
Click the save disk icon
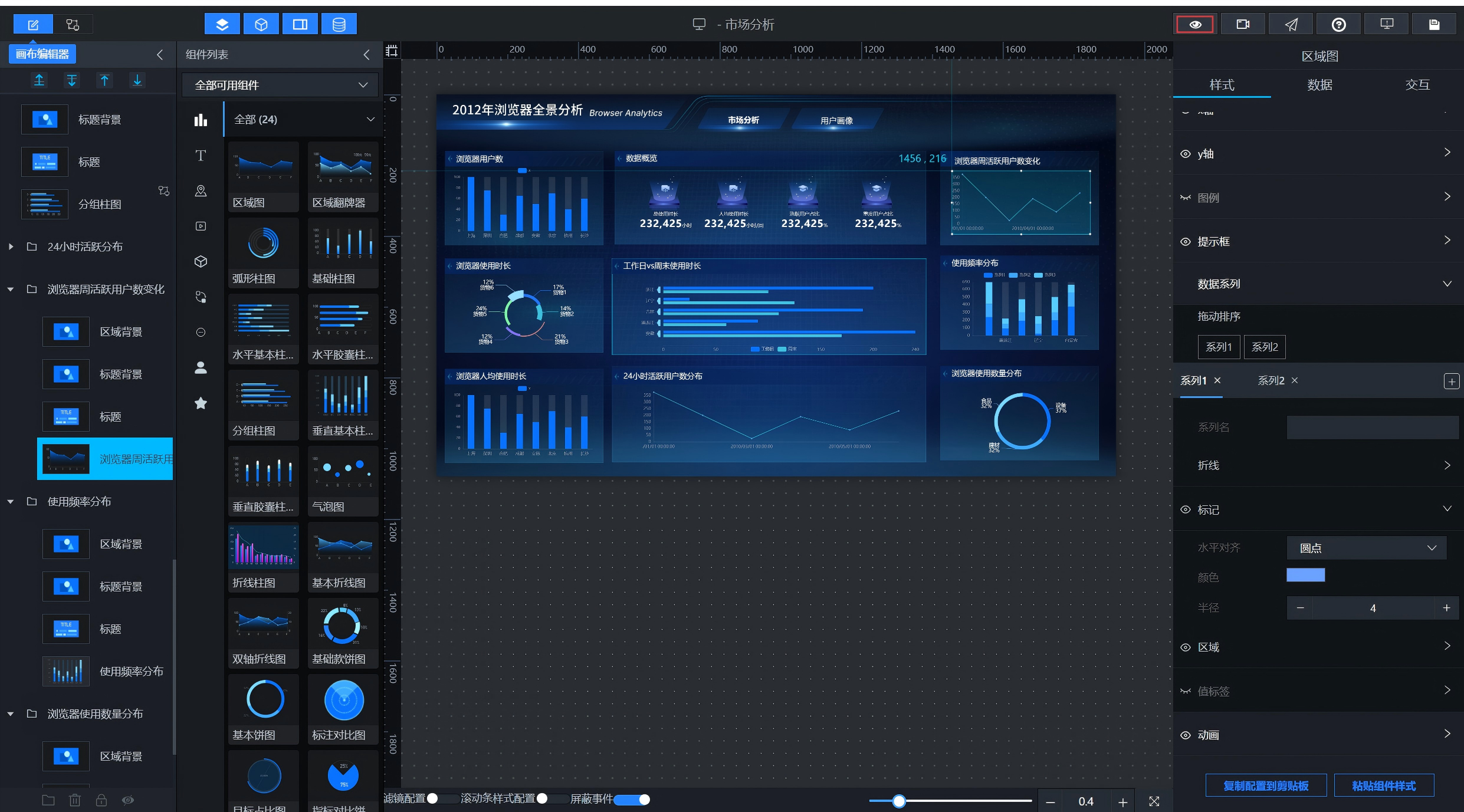(x=1435, y=24)
